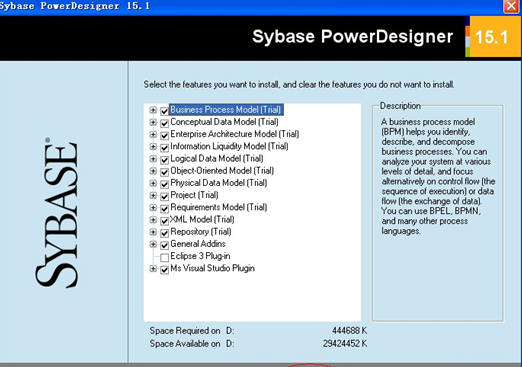Uncheck Ms Visual Studio Plugin checkbox
Screen dimensions: 522x367
tap(164, 270)
